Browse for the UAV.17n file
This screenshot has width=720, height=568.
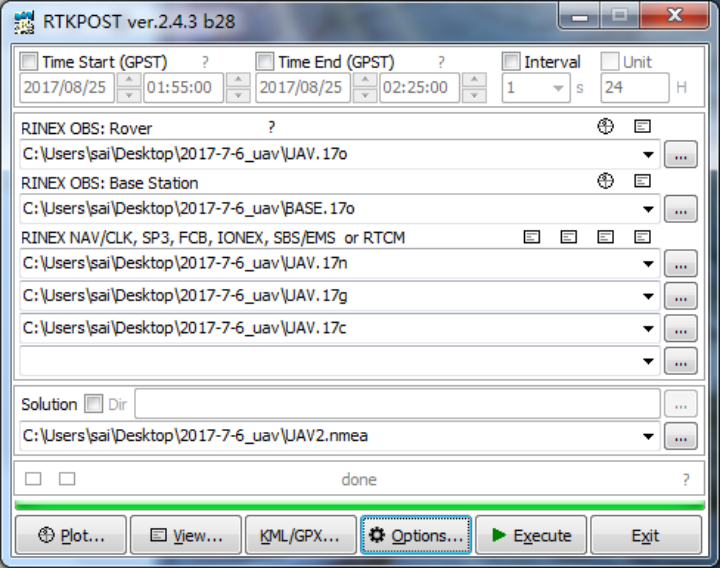pyautogui.click(x=681, y=264)
